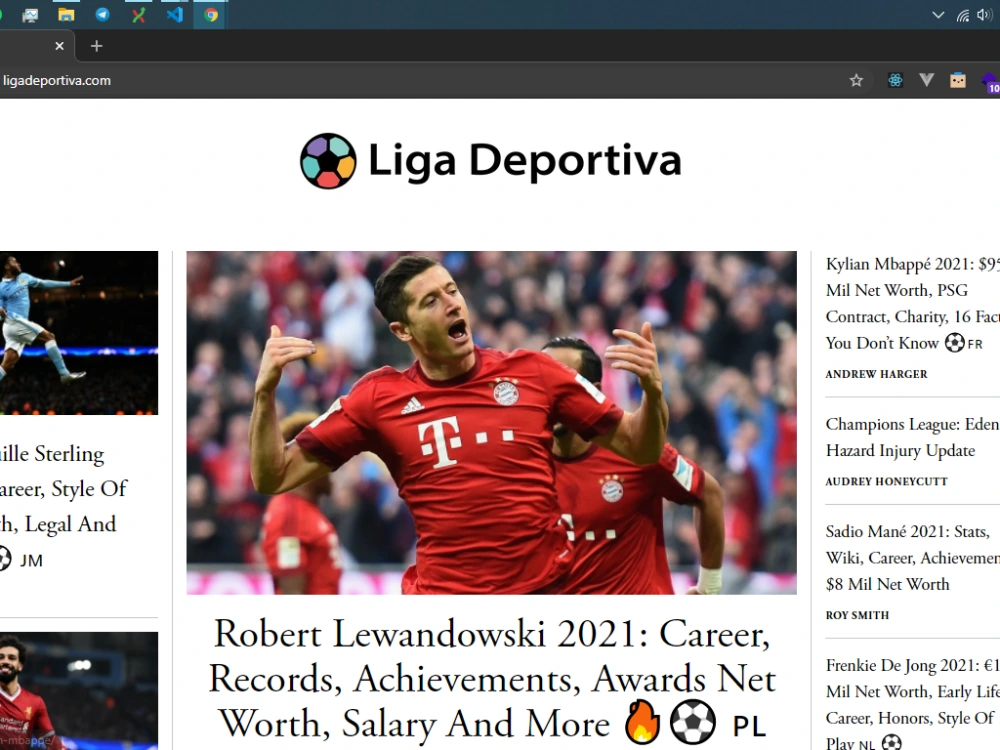This screenshot has width=1000, height=750.
Task: Open the React Developer Tools extension
Action: (895, 80)
